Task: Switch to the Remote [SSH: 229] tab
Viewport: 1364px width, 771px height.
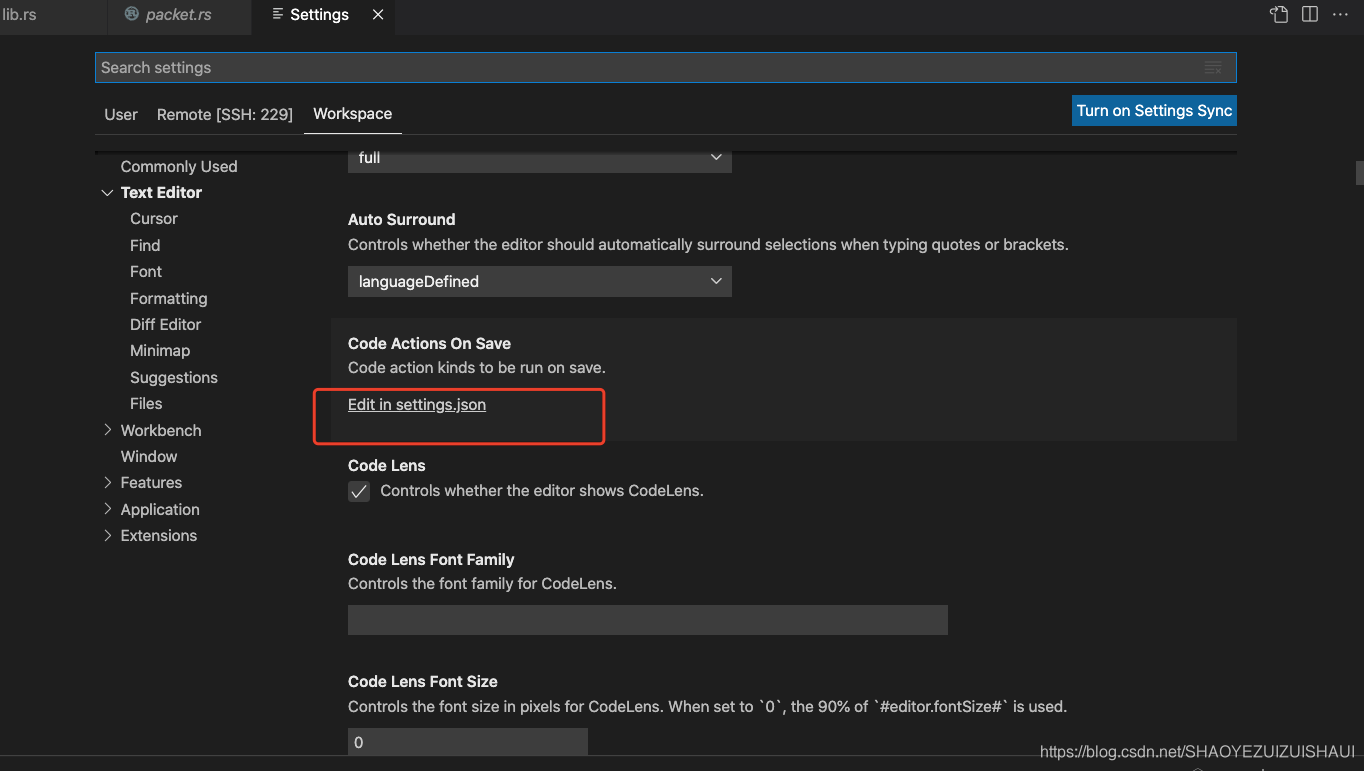Action: 224,114
